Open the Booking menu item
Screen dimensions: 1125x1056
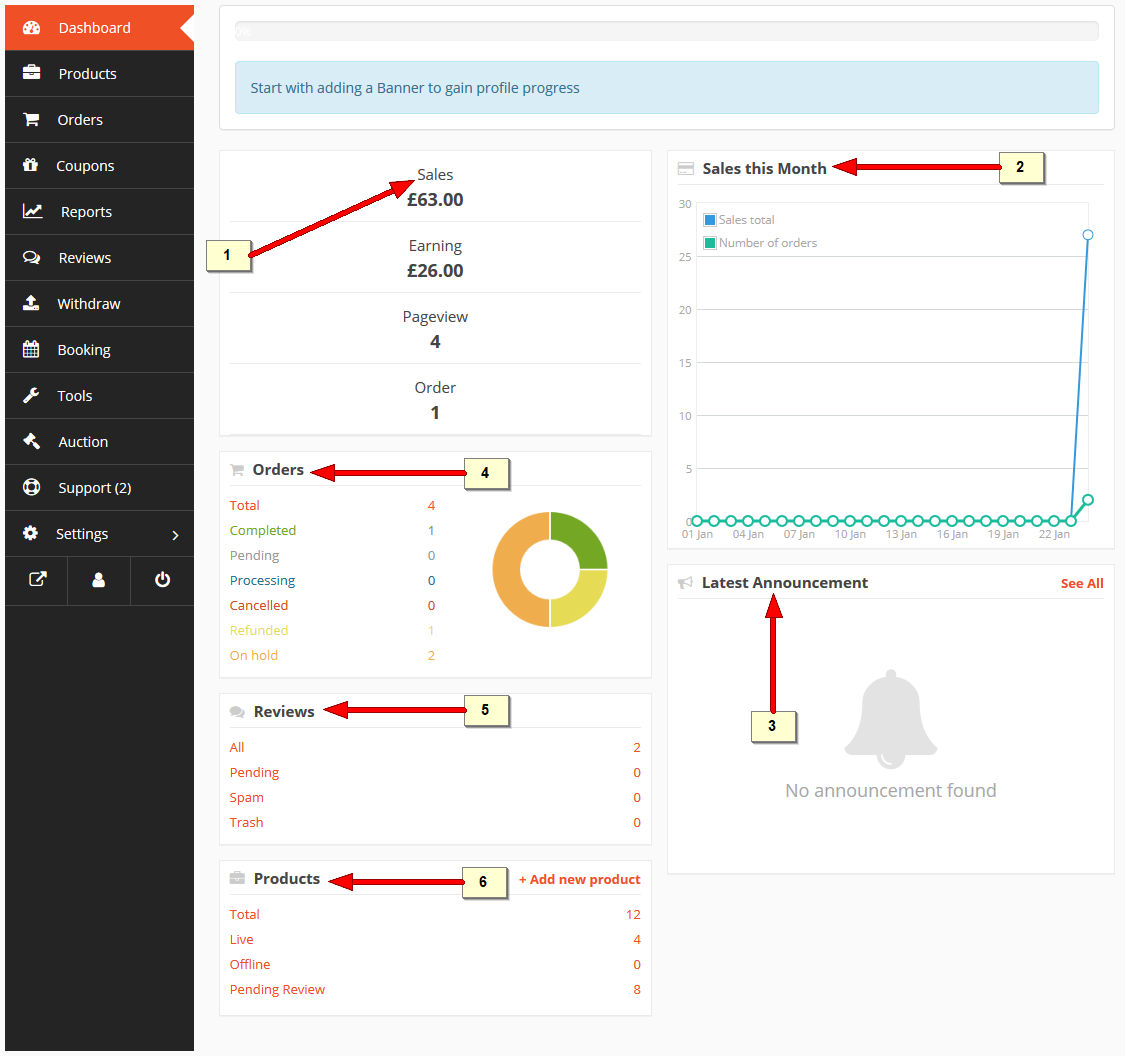[99, 349]
